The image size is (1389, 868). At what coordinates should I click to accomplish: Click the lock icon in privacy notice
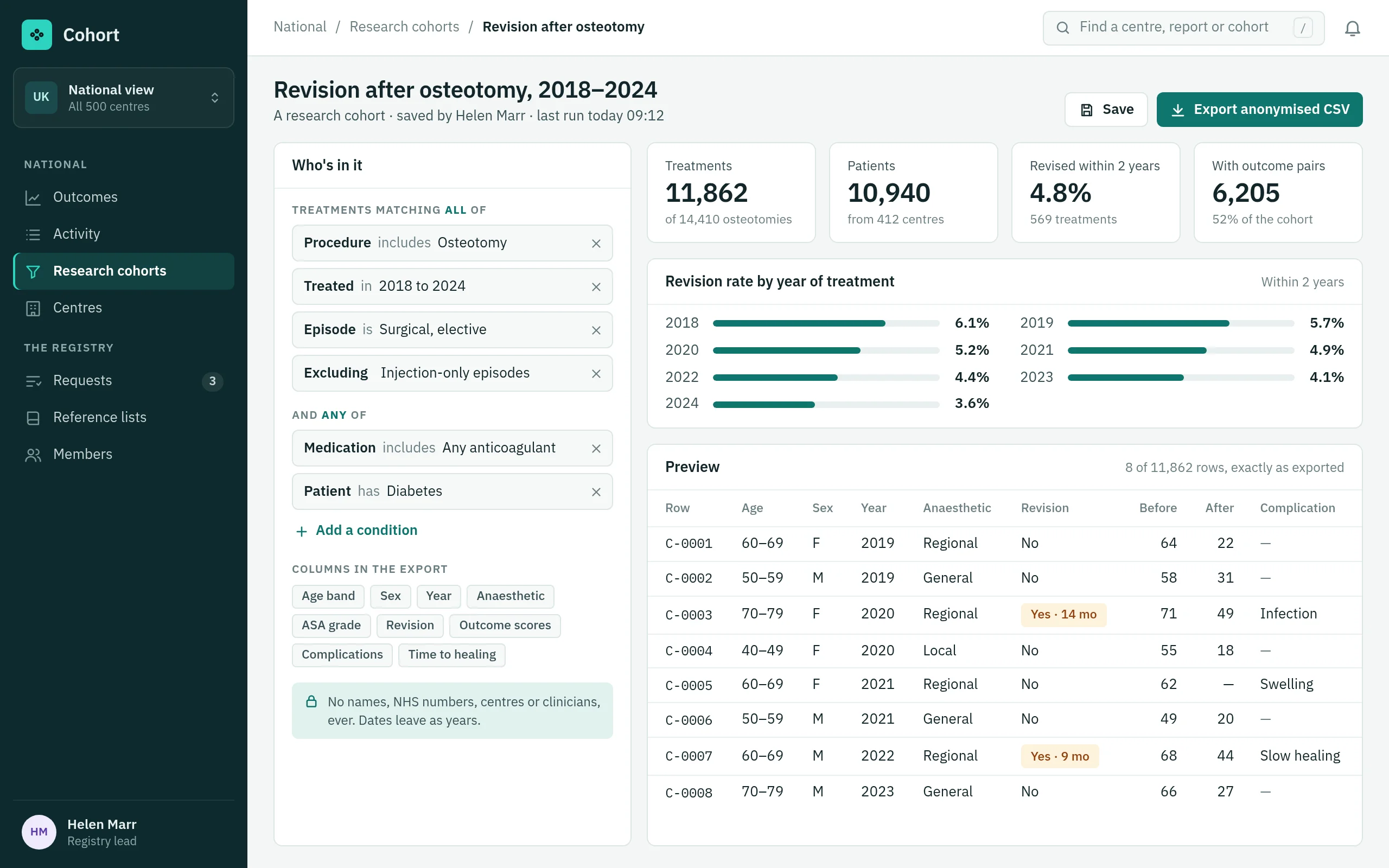point(311,701)
